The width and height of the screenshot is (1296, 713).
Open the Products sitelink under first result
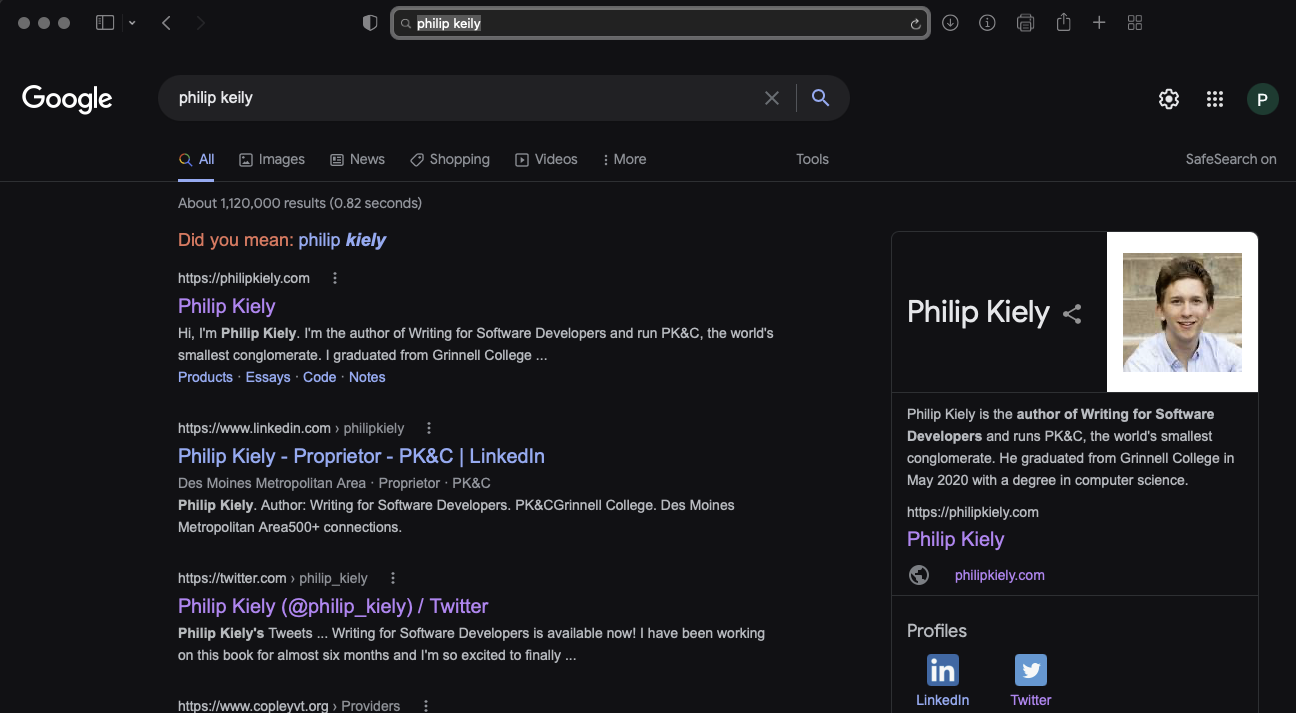click(x=204, y=377)
